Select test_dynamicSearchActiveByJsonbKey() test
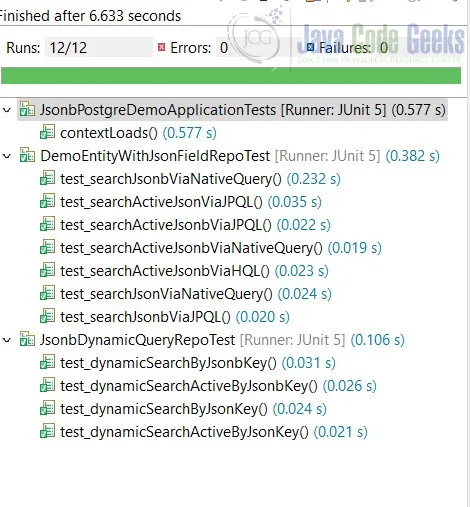 218,386
